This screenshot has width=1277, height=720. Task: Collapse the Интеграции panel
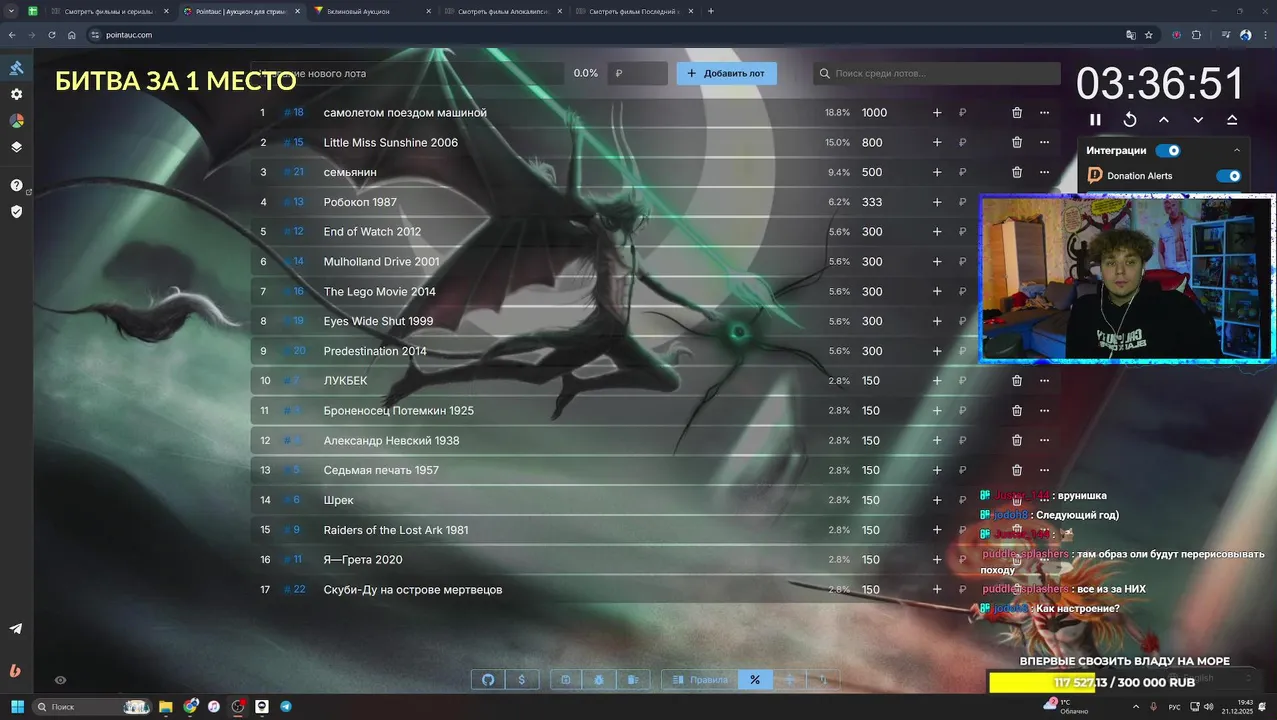click(x=1237, y=151)
